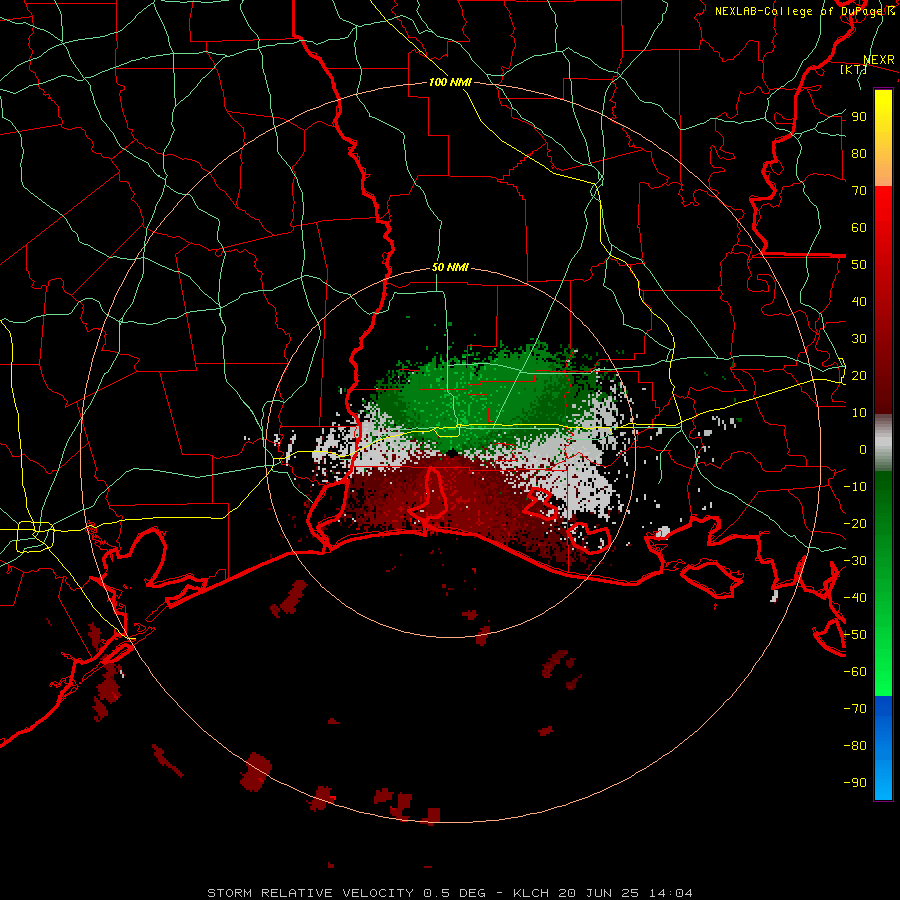900x900 pixels.
Task: Select the 100 NMI range ring label
Action: 450,82
